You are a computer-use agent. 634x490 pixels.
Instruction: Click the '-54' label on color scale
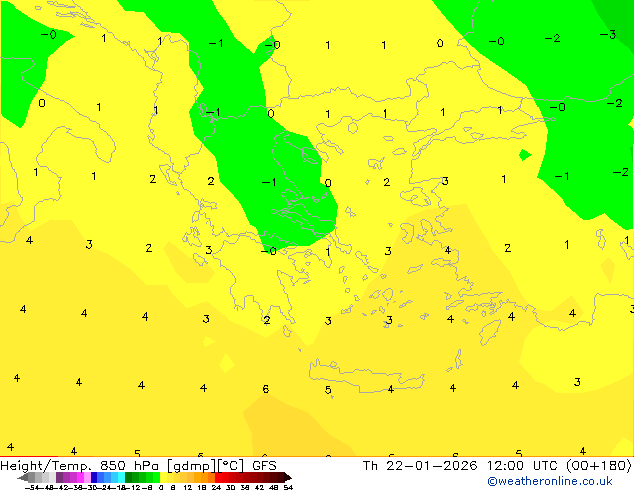[x=32, y=487]
